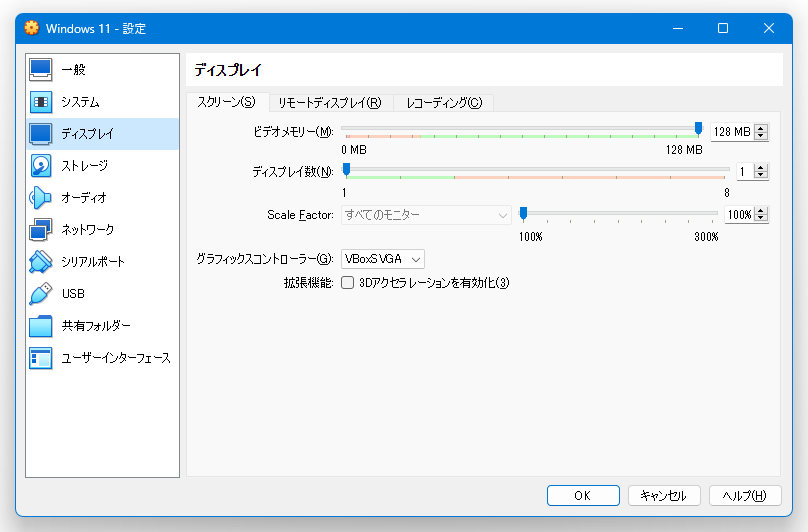The image size is (808, 532).
Task: Switch to the レコーディング tab
Action: (444, 103)
